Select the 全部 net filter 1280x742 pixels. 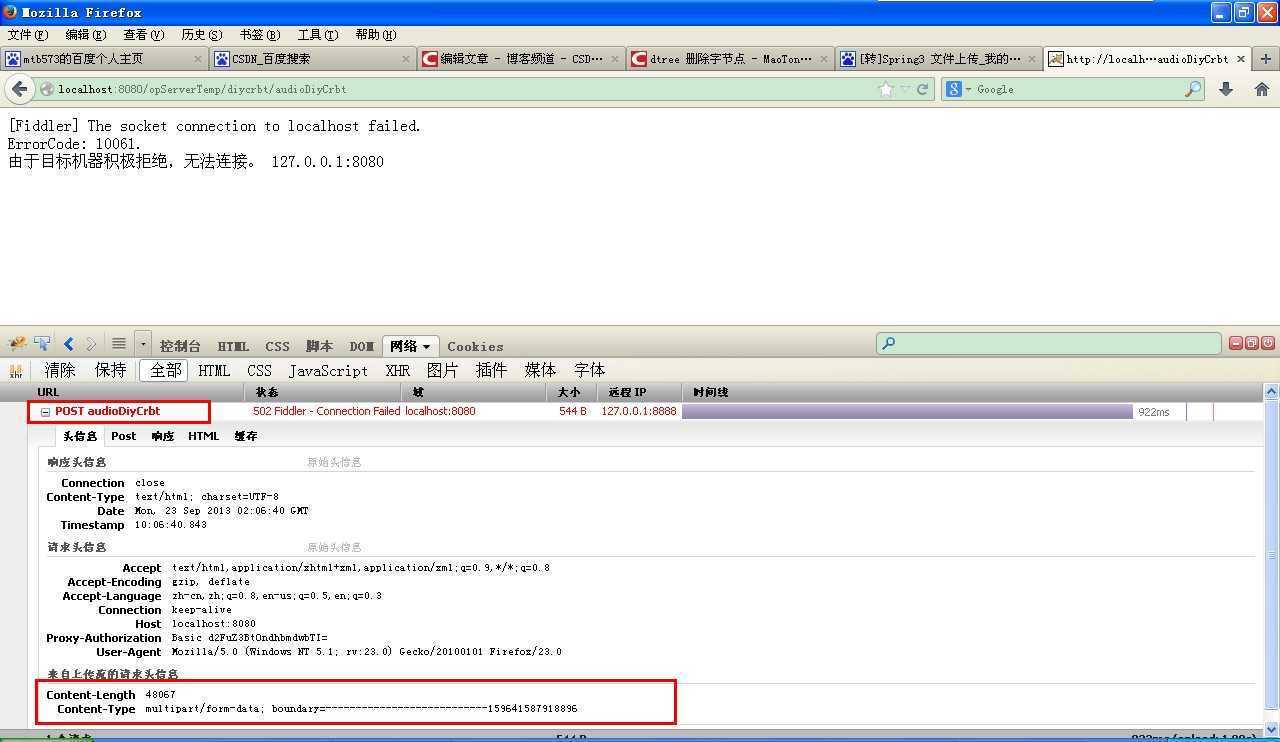point(165,370)
